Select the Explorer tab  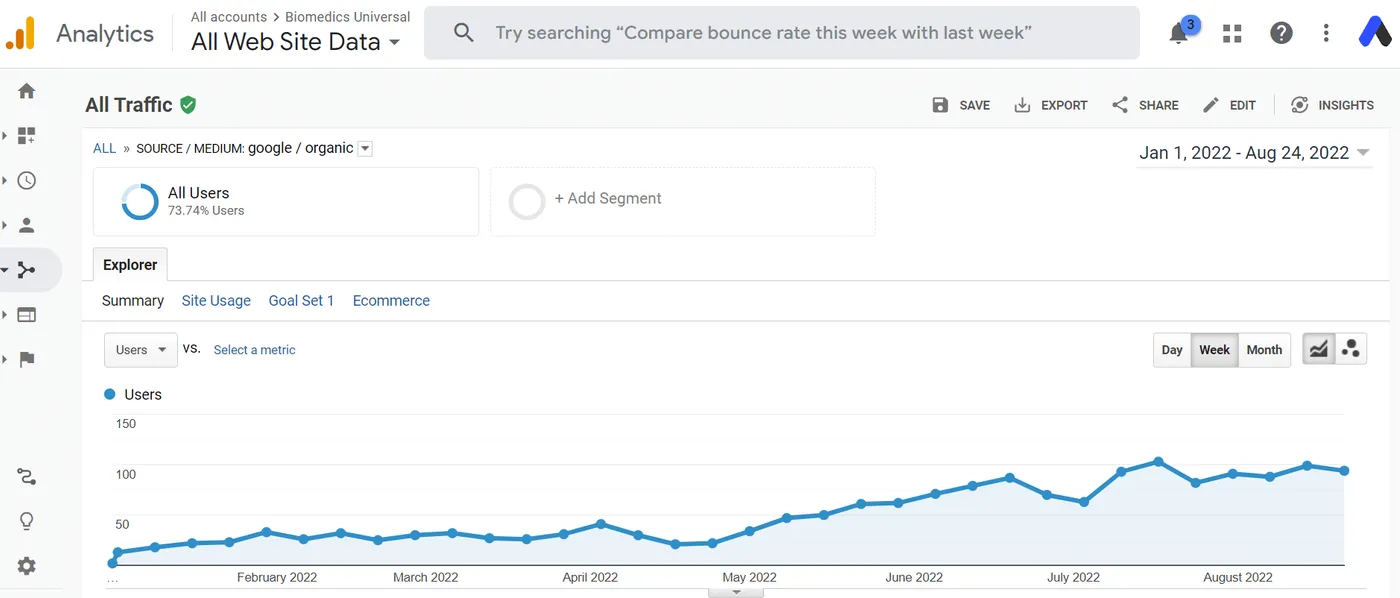coord(130,265)
